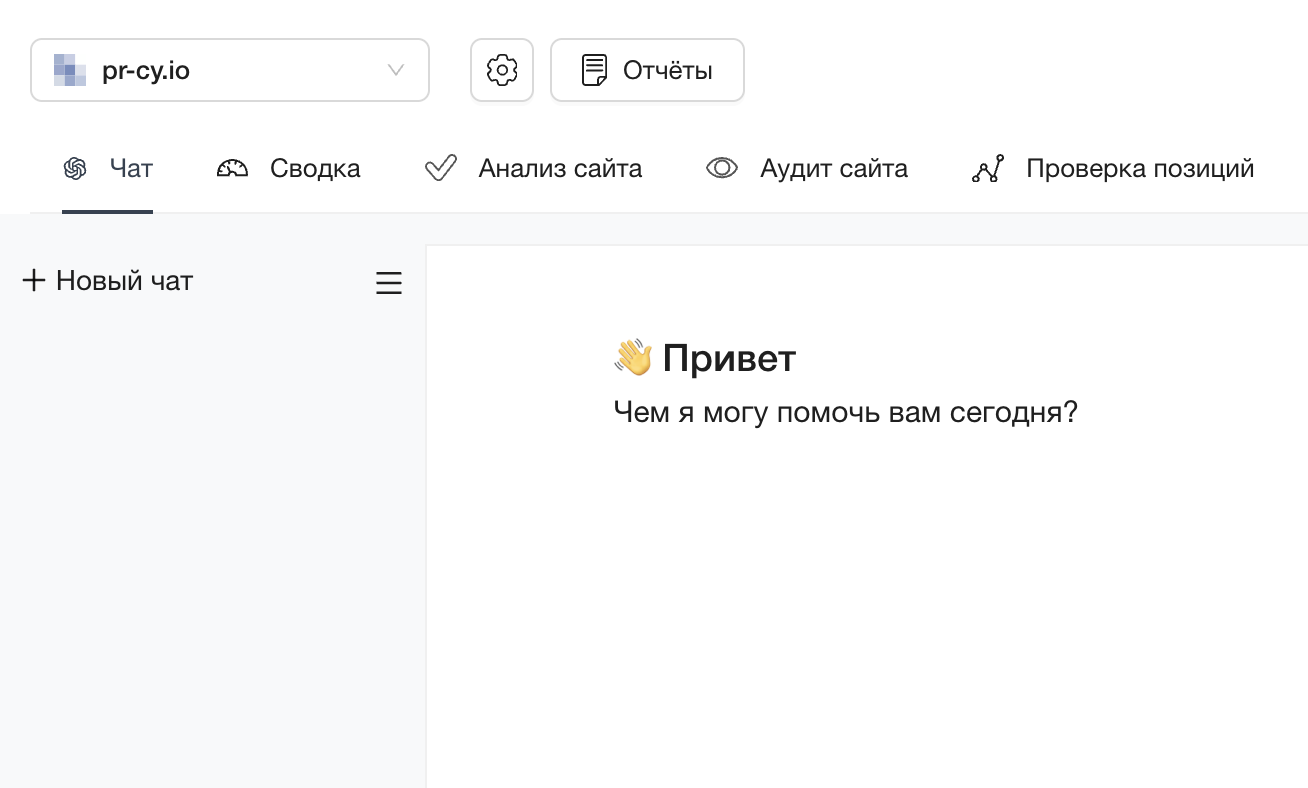Click the hamburger icon in the chat sidebar

tap(389, 283)
